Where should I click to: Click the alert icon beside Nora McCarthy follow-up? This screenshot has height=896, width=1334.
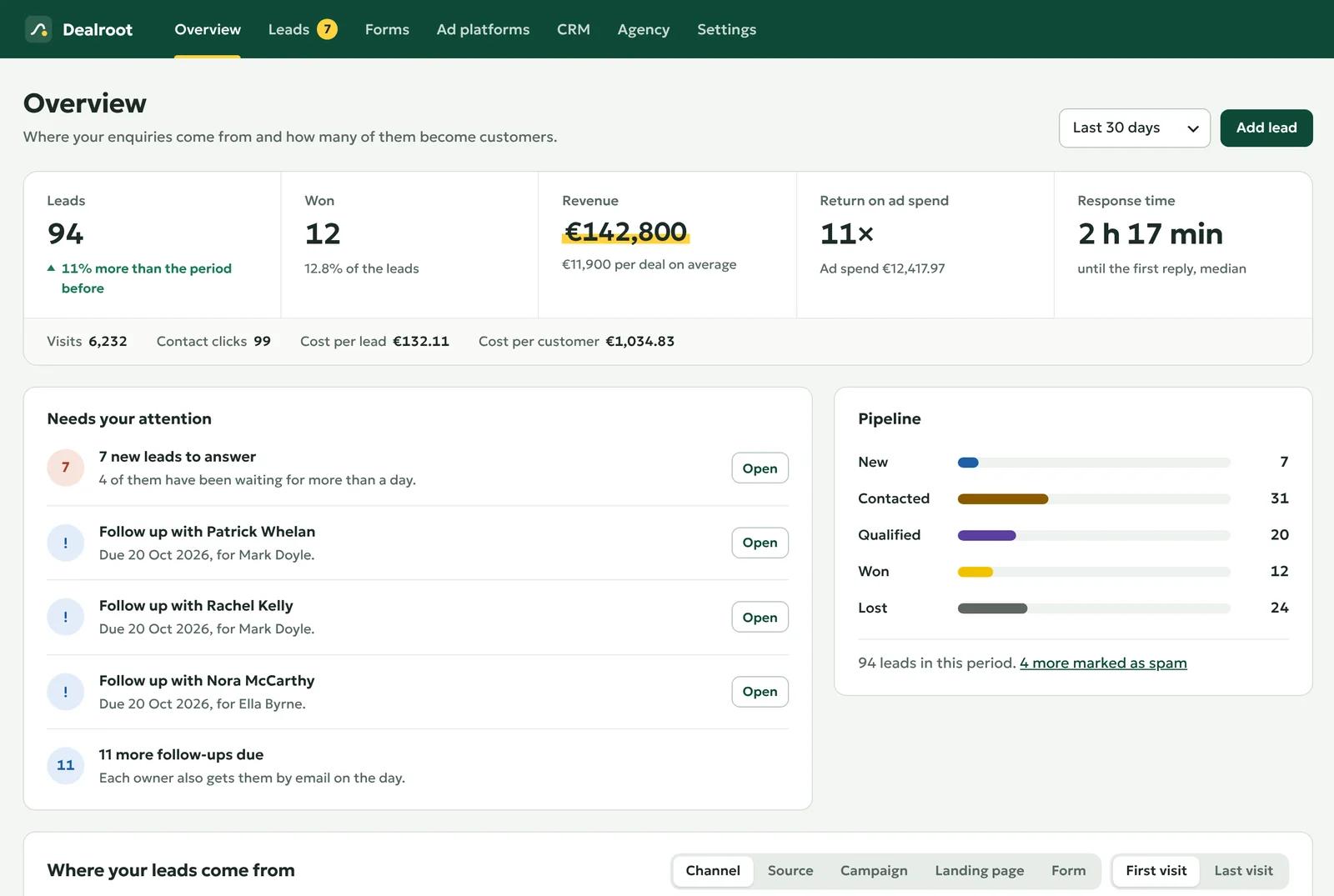click(x=66, y=692)
